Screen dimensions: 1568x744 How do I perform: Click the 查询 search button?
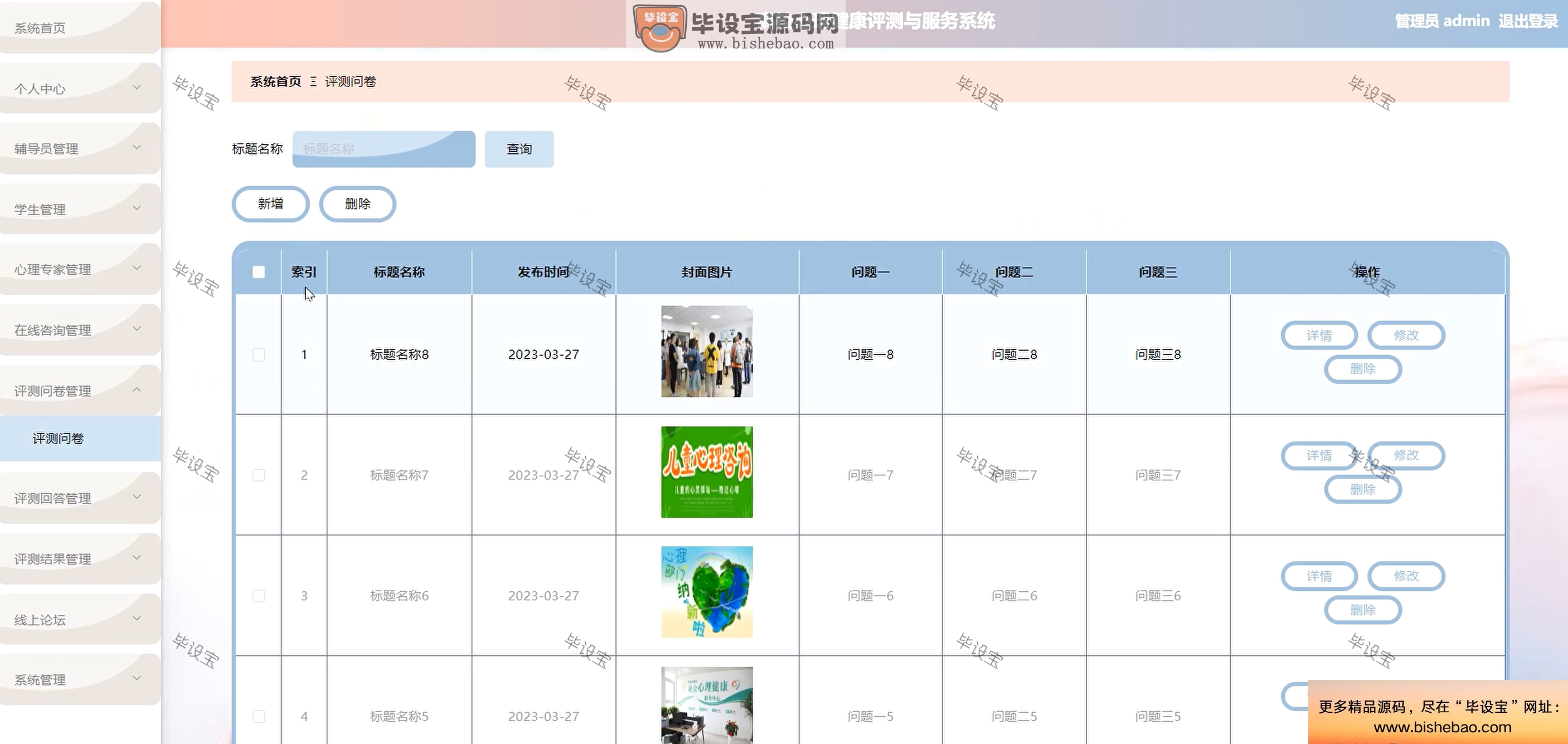[519, 149]
